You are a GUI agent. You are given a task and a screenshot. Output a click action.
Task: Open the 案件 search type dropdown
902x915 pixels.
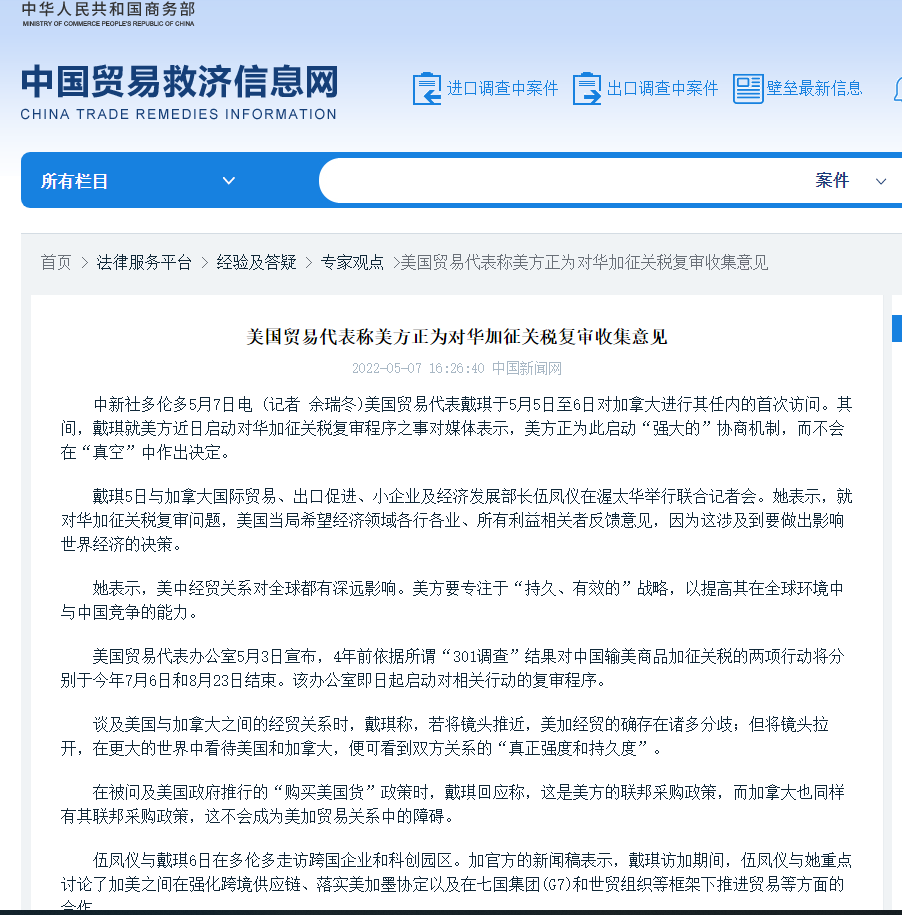(x=851, y=181)
